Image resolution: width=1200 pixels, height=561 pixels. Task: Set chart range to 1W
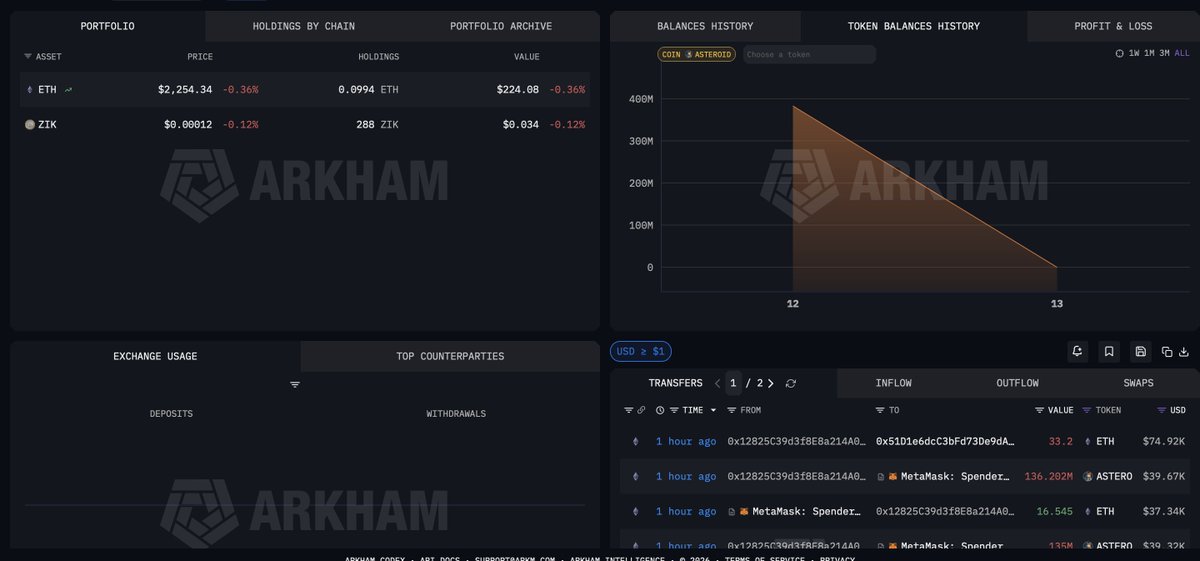[x=1134, y=53]
